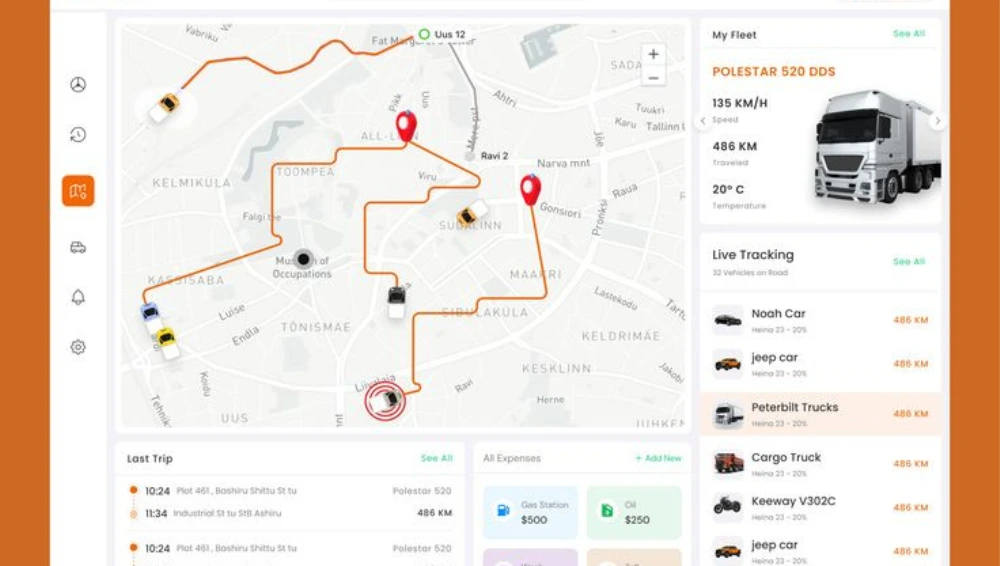Click Add New in All Expenses

(658, 458)
